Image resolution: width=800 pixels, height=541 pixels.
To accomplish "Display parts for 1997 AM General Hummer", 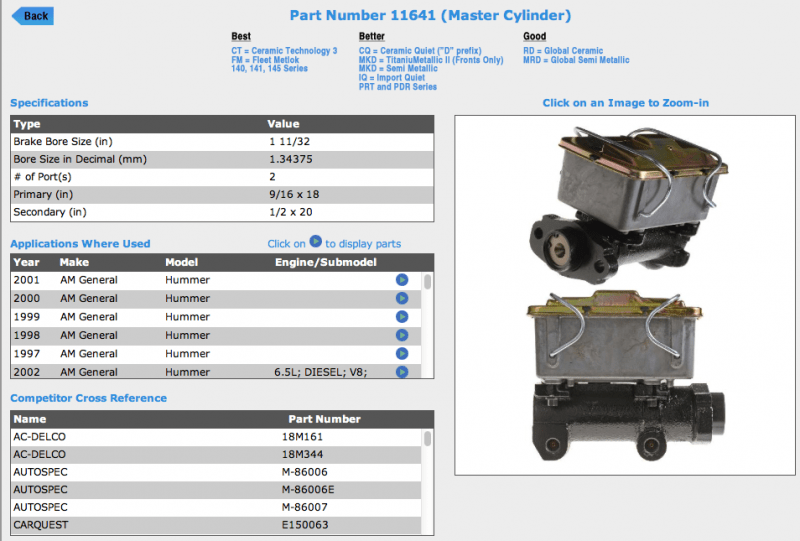I will pyautogui.click(x=402, y=354).
